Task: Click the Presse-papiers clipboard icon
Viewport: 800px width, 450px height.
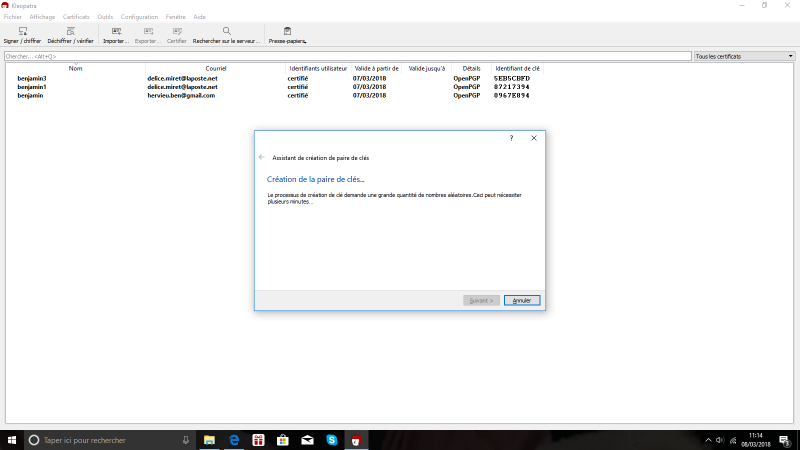Action: pos(287,31)
